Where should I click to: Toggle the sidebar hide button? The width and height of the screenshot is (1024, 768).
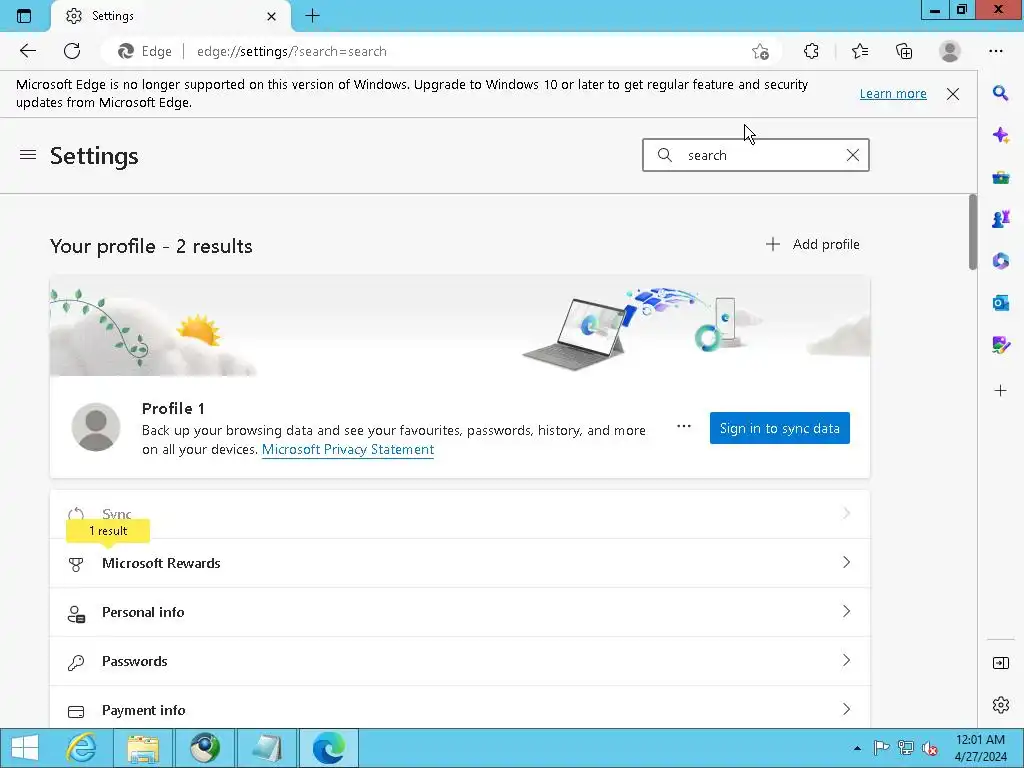pyautogui.click(x=1000, y=663)
